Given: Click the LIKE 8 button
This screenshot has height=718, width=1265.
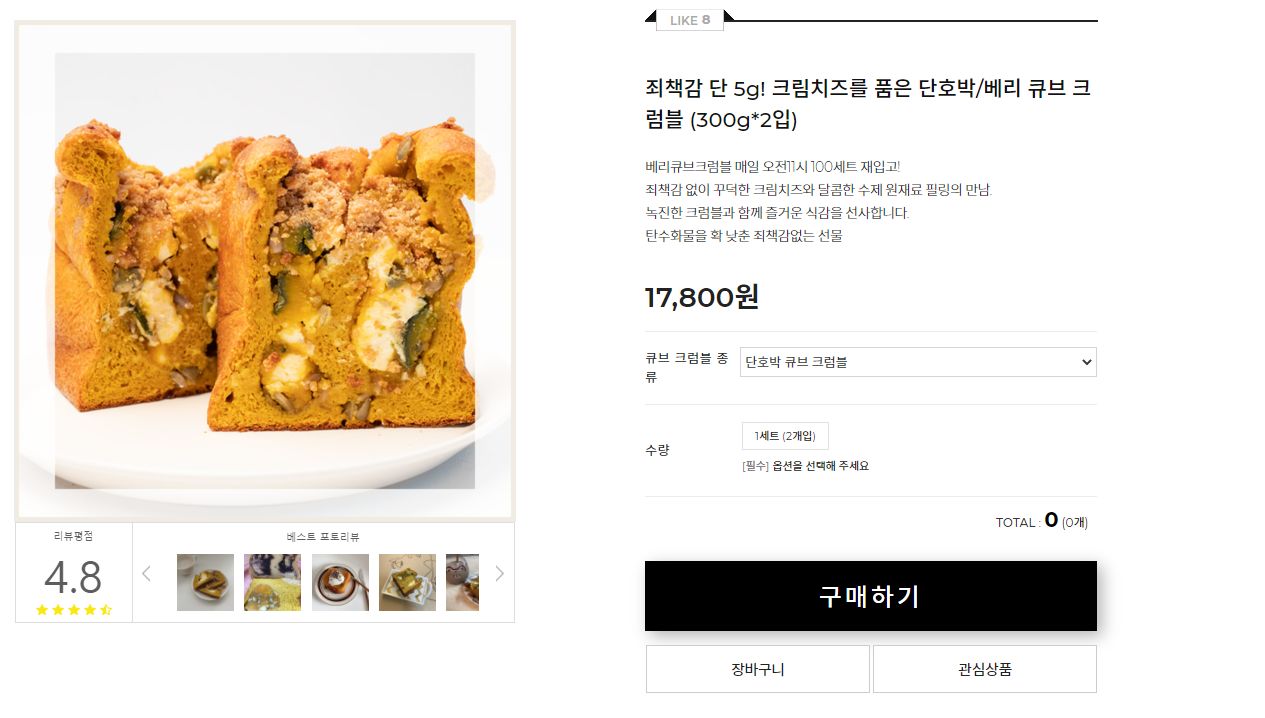Looking at the screenshot, I should pyautogui.click(x=690, y=20).
